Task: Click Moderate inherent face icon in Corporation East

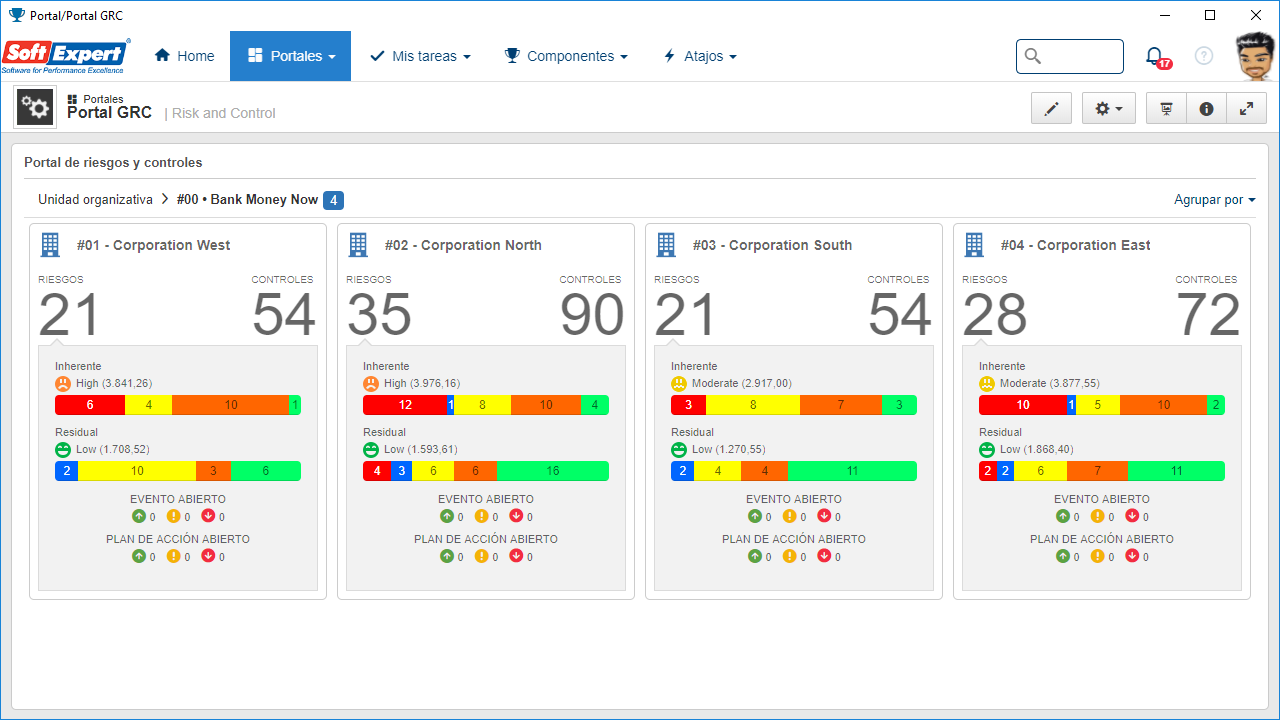Action: [x=987, y=383]
